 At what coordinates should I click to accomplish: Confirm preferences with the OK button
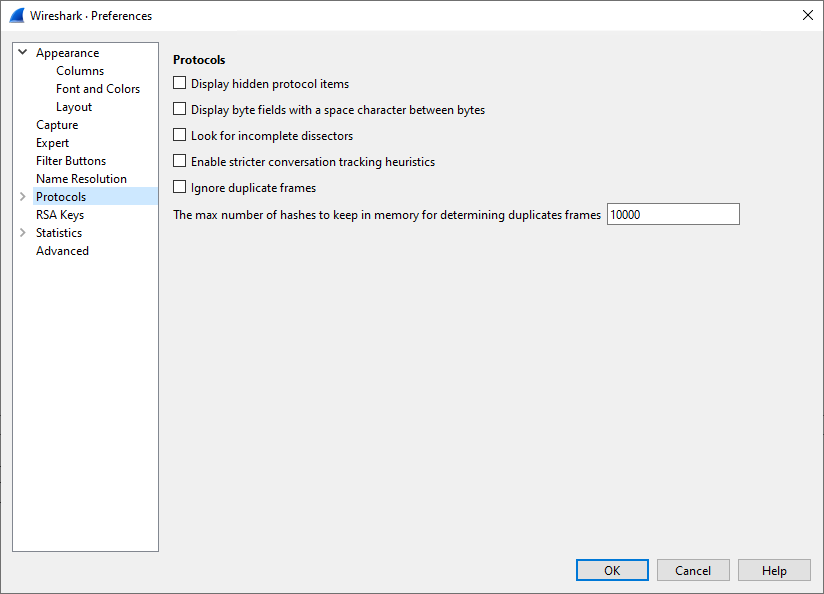(x=612, y=570)
